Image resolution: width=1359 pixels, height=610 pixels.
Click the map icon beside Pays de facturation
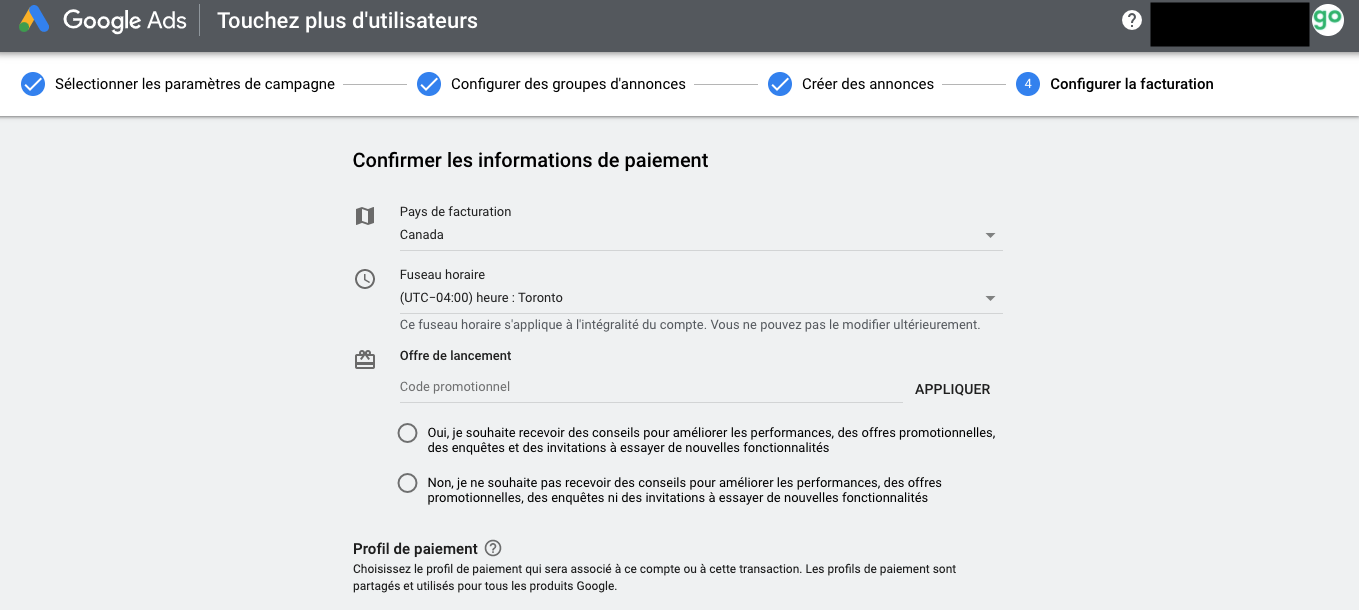point(365,216)
